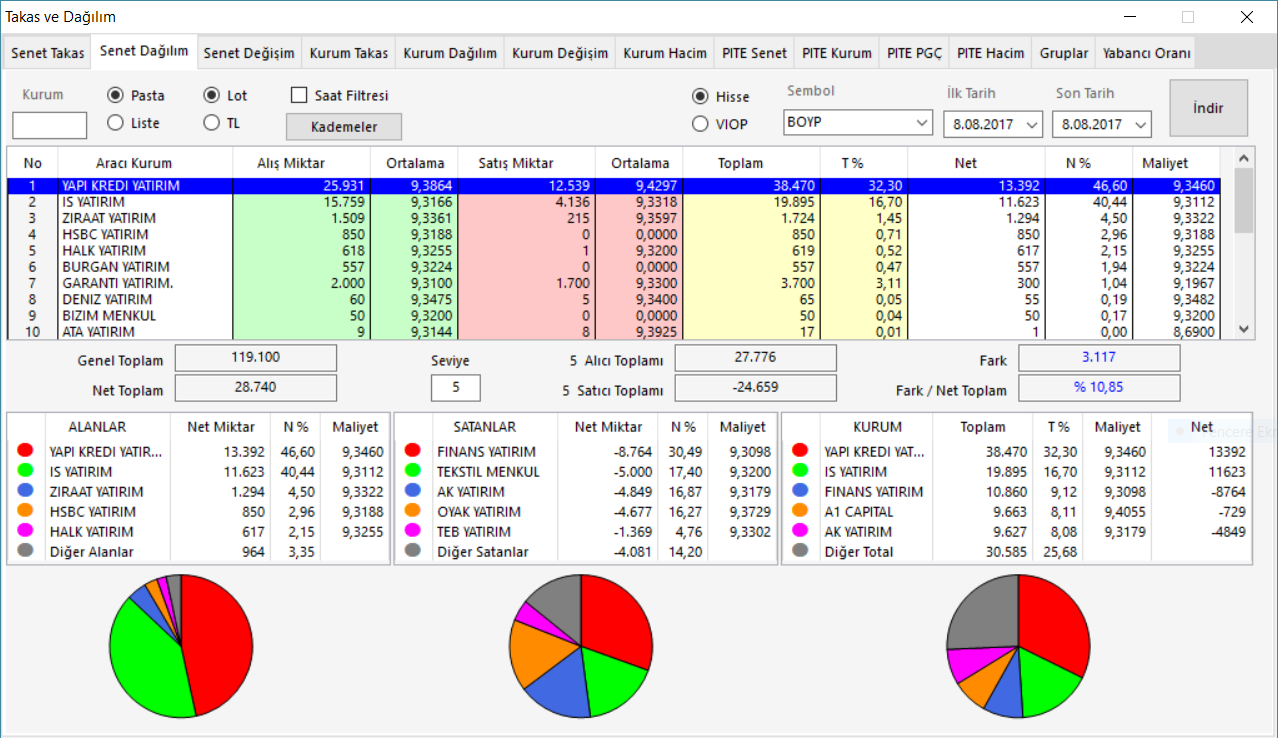Switch to PITE PGÇ tab
Image resolution: width=1278 pixels, height=738 pixels.
click(x=914, y=53)
